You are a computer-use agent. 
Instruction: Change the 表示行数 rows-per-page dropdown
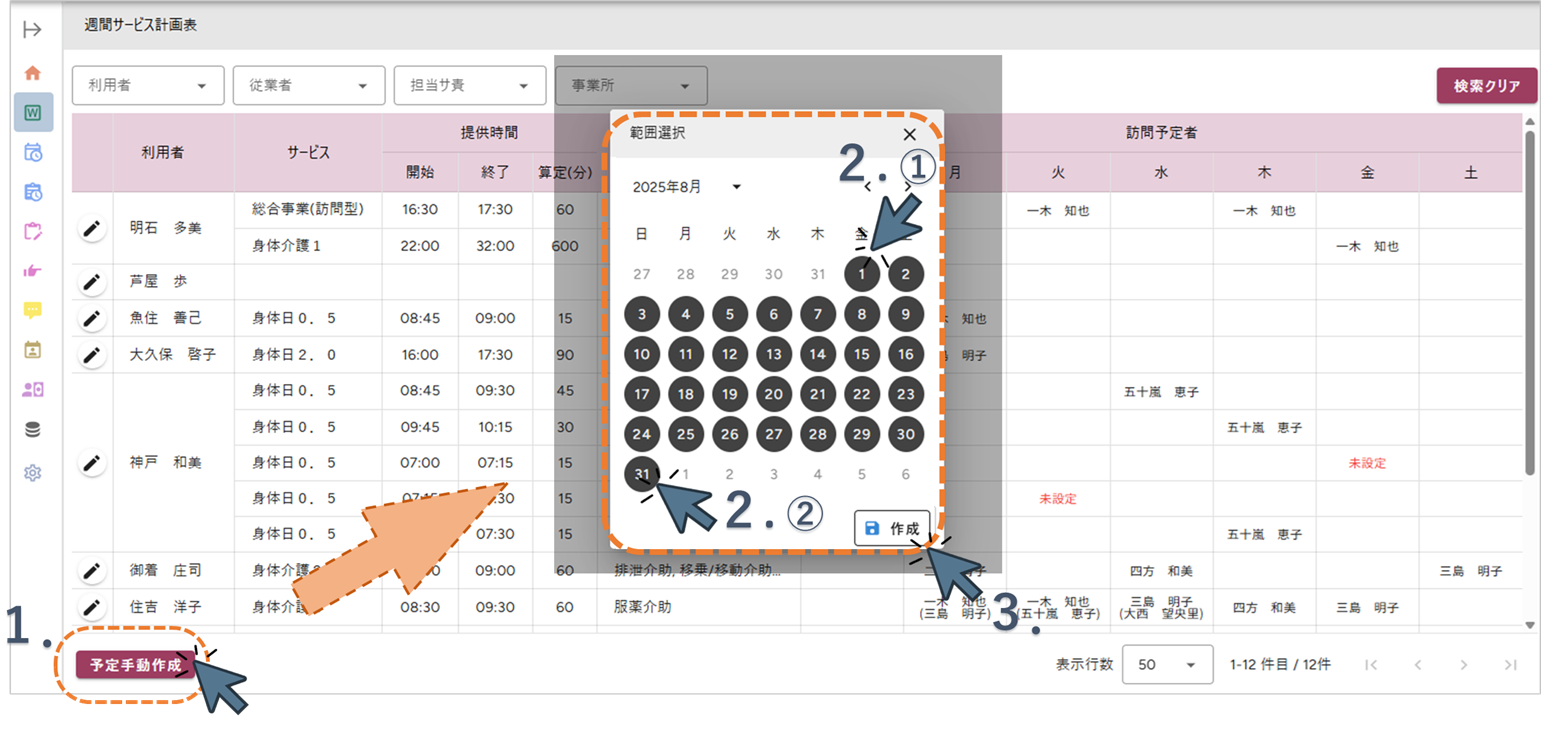click(1168, 665)
